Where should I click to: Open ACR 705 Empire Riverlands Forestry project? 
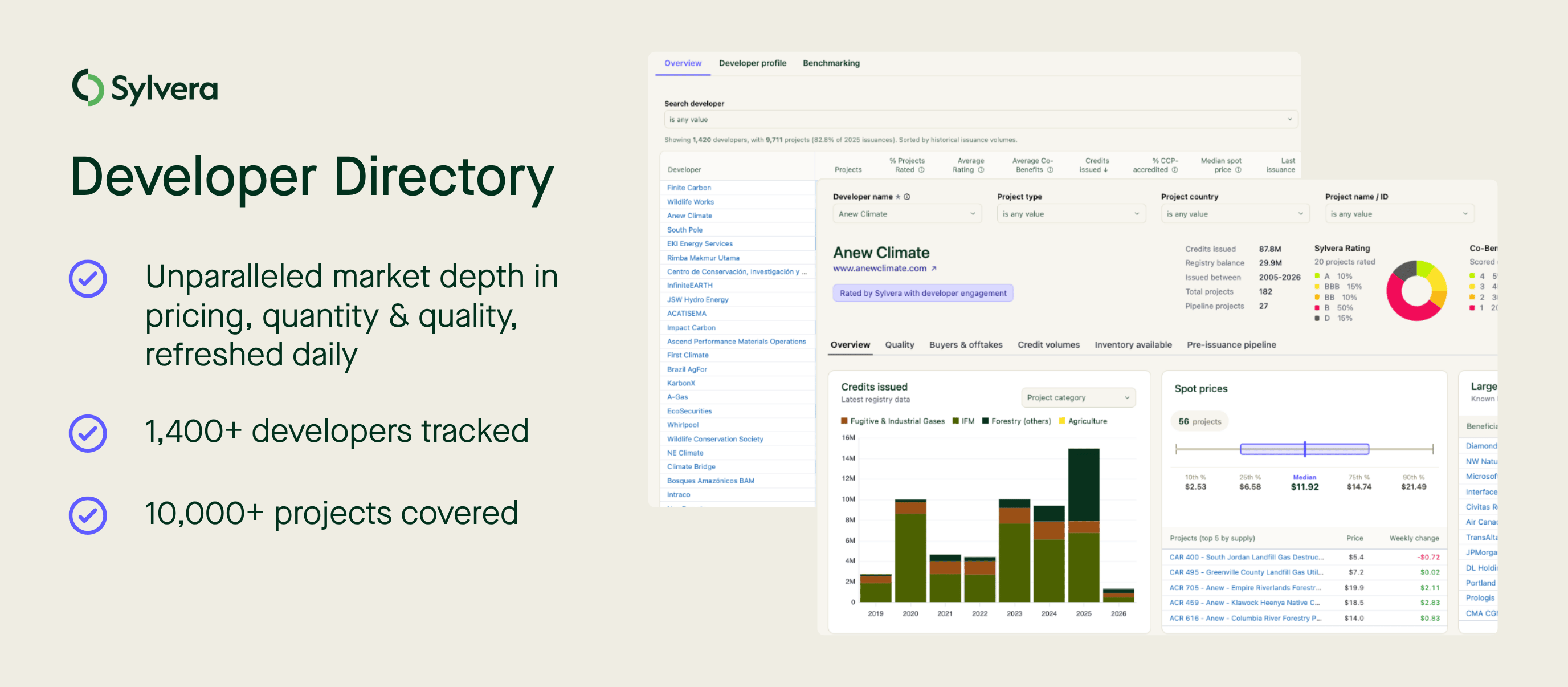tap(1245, 588)
